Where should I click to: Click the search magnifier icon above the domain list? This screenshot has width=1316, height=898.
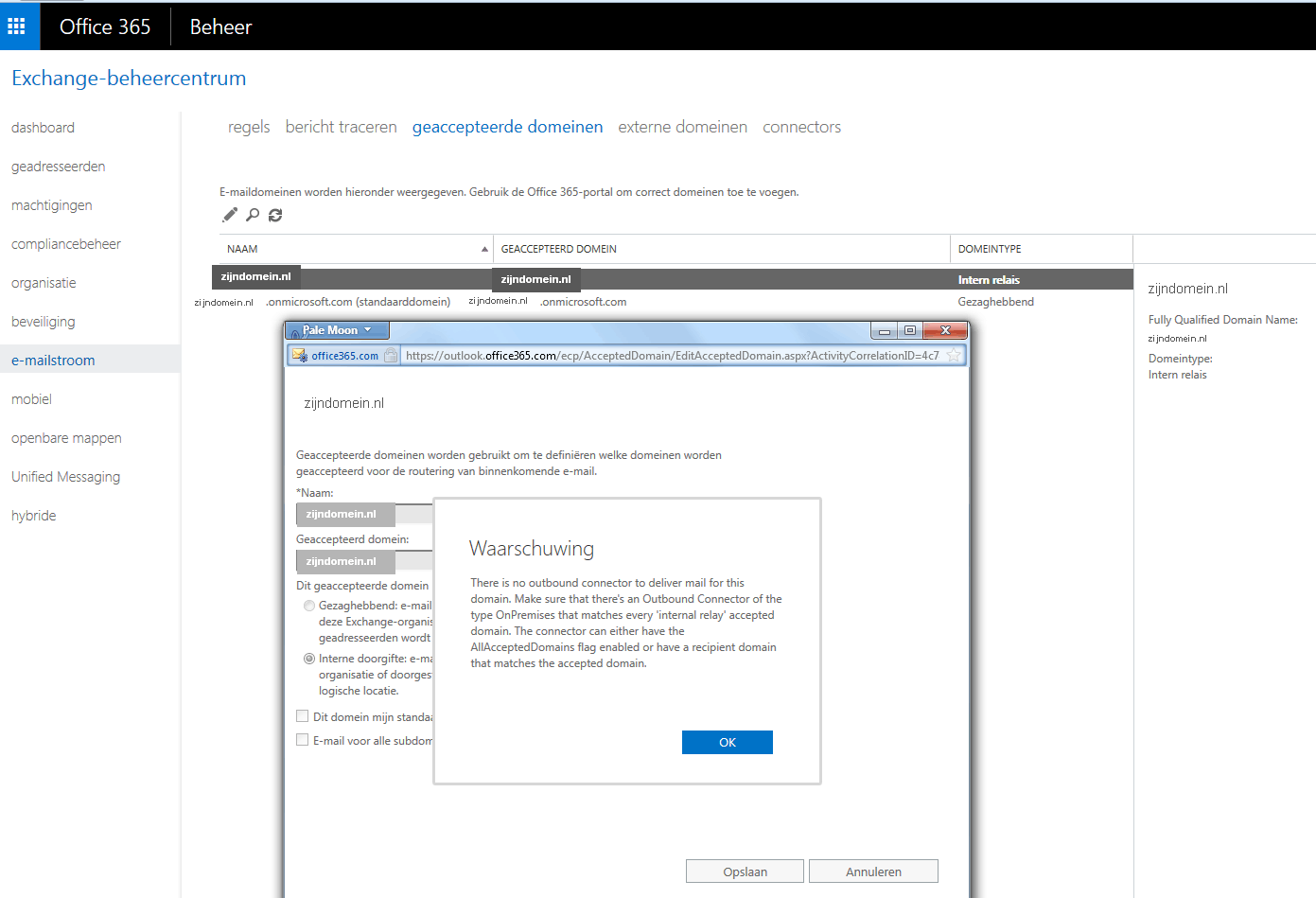(253, 215)
